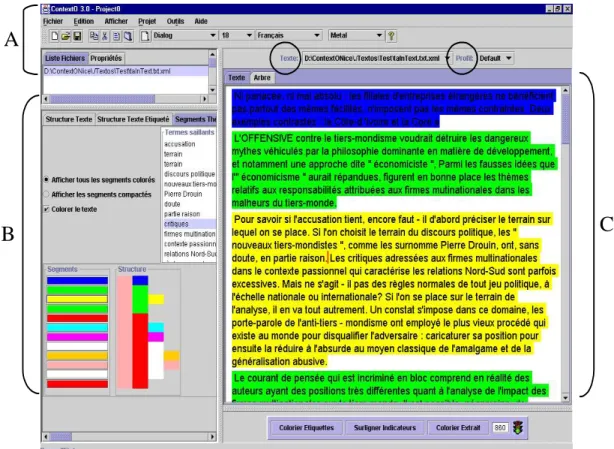
Task: Open the Edition menu
Action: pos(84,21)
